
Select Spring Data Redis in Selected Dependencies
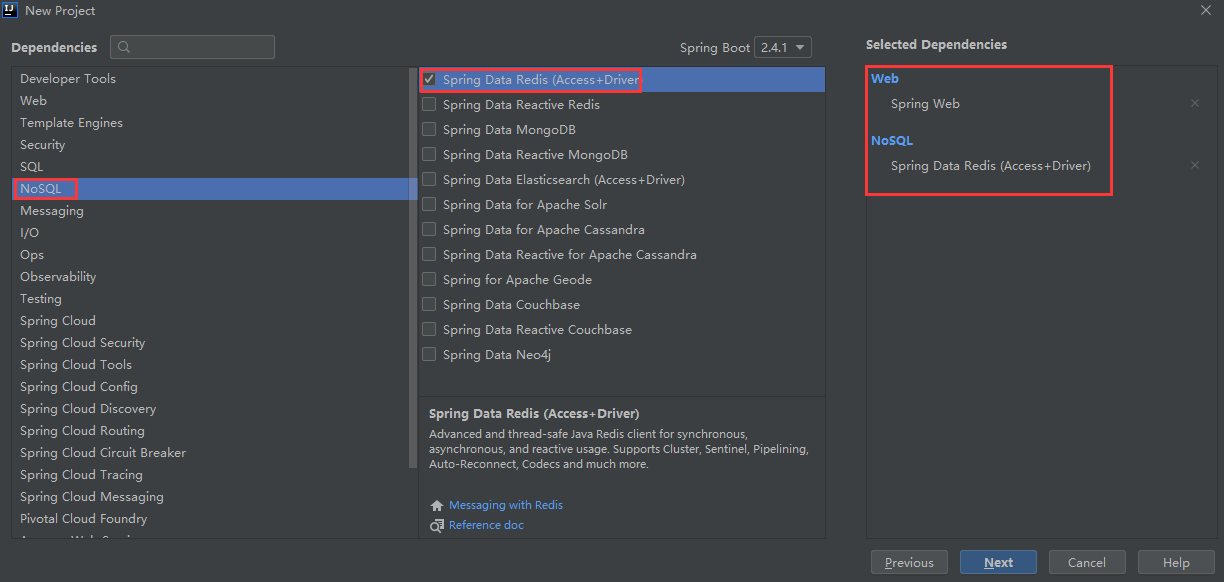991,166
